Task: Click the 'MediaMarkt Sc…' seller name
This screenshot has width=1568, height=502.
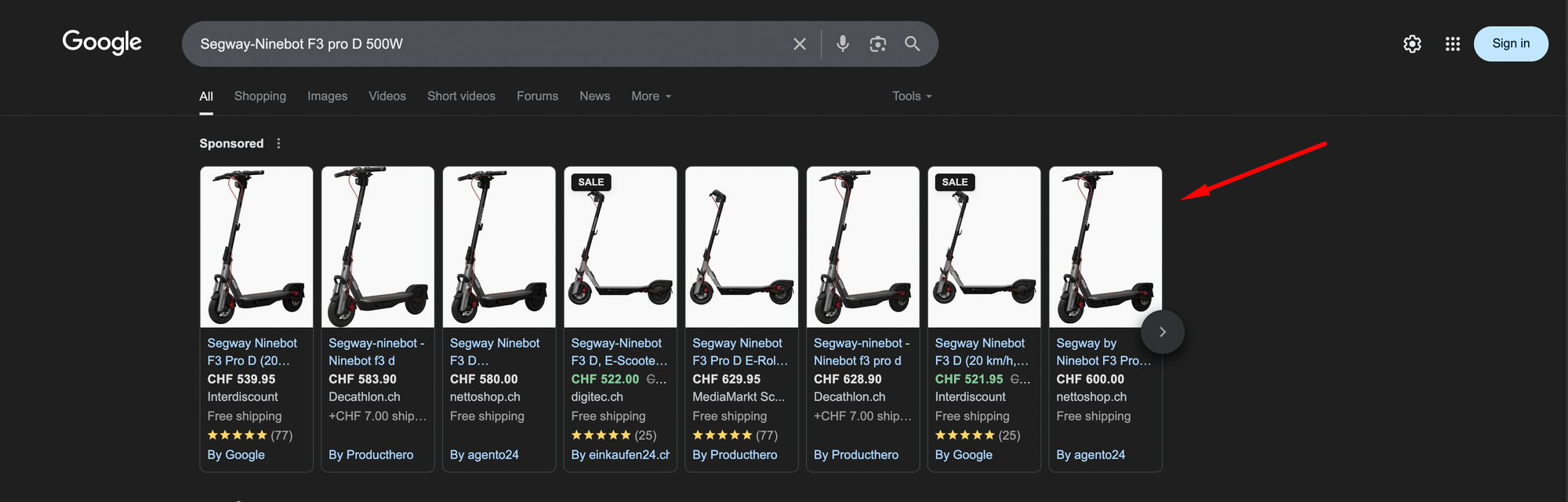Action: click(x=739, y=397)
